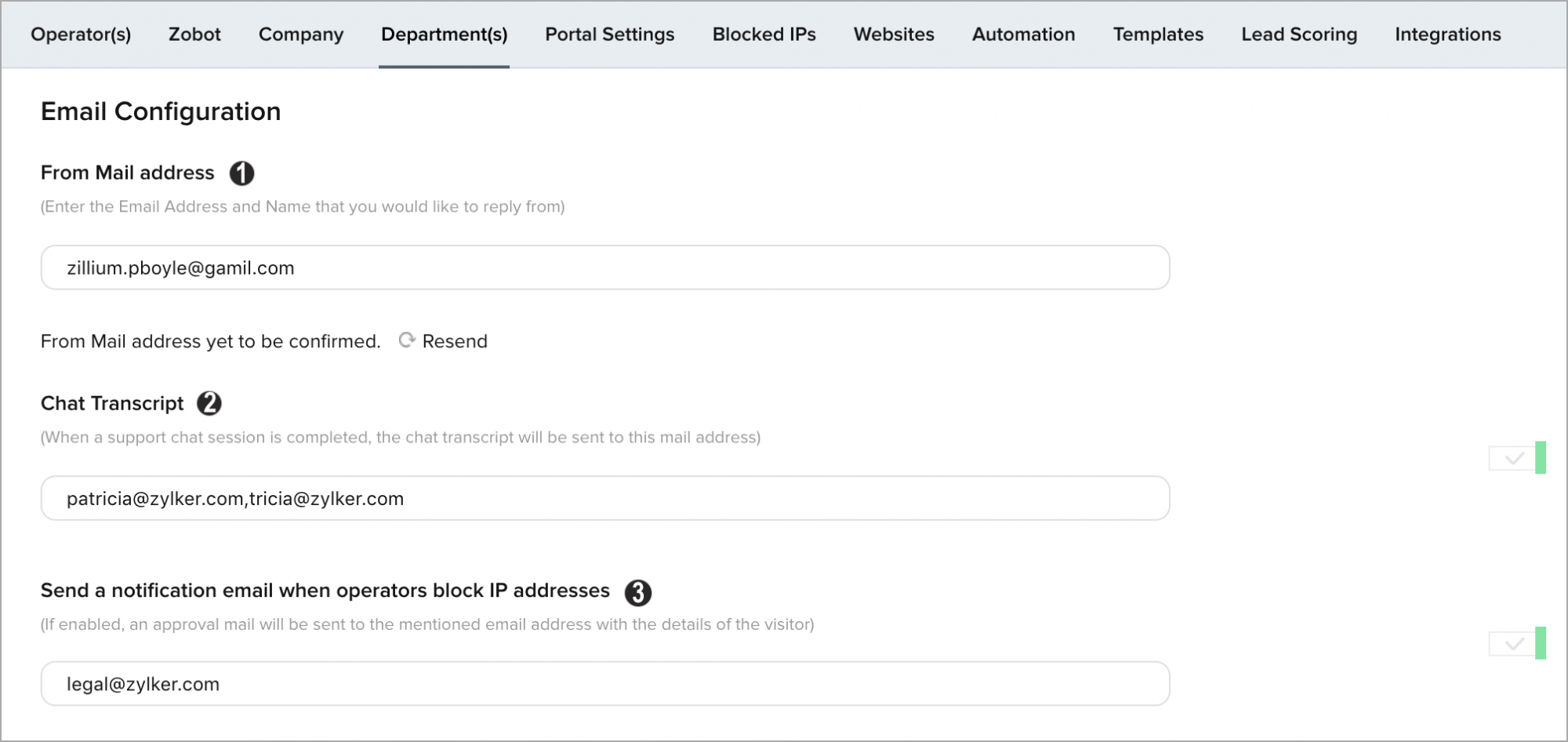
Task: Click the number 3 callout badge
Action: tap(638, 592)
